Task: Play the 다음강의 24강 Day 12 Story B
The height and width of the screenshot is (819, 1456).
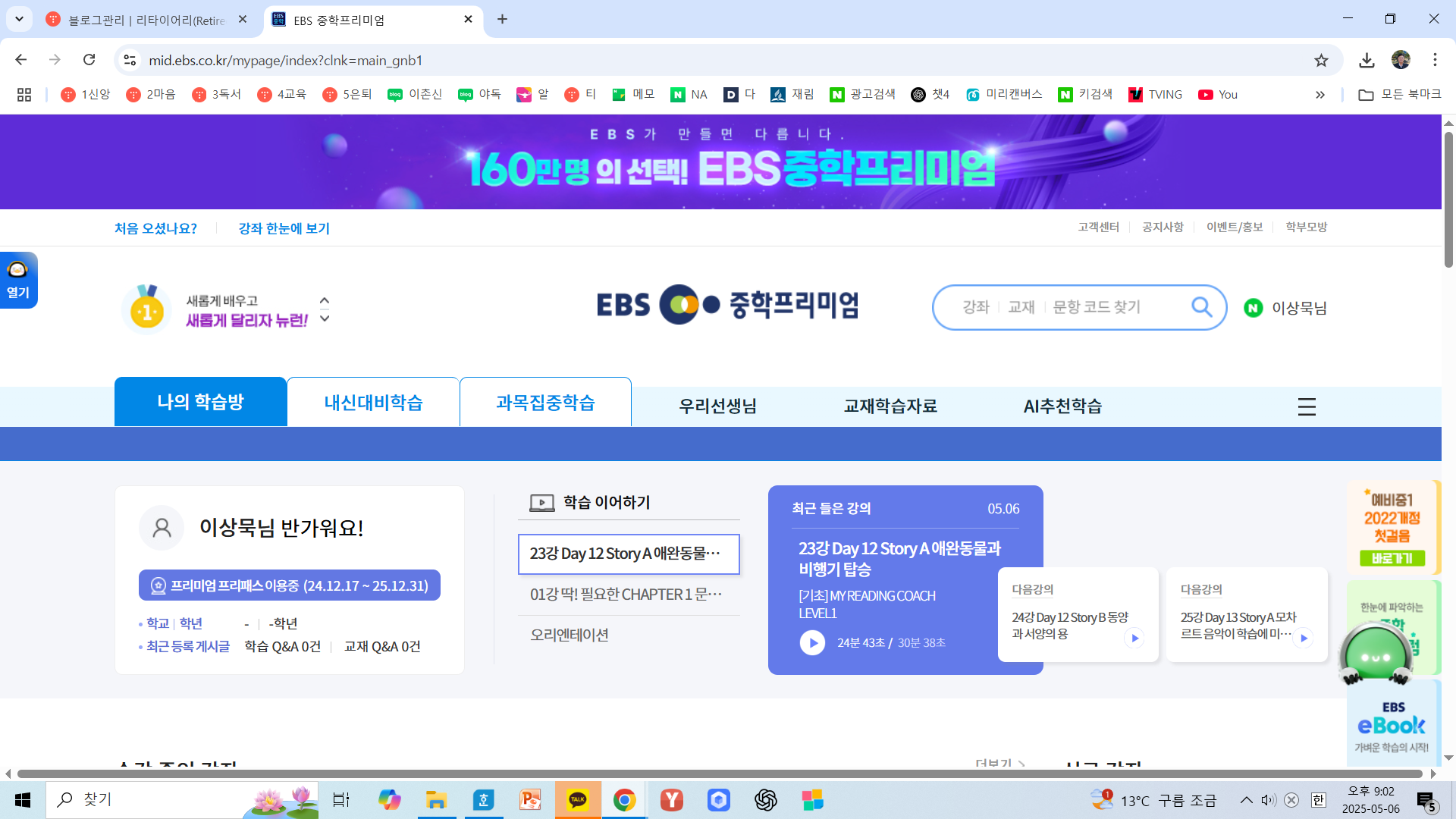Action: (x=1134, y=638)
